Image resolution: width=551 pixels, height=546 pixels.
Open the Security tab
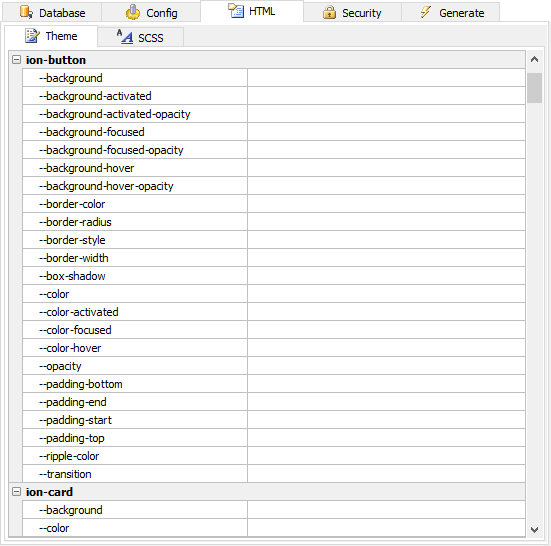coord(352,13)
